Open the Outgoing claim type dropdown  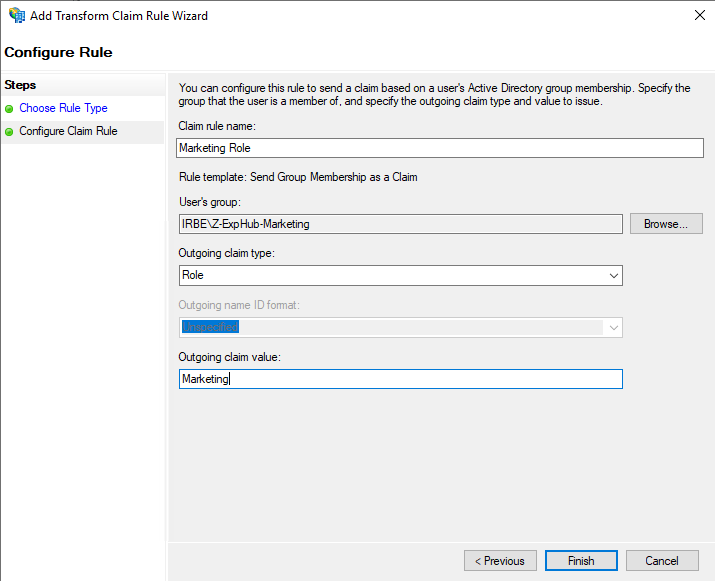point(400,275)
